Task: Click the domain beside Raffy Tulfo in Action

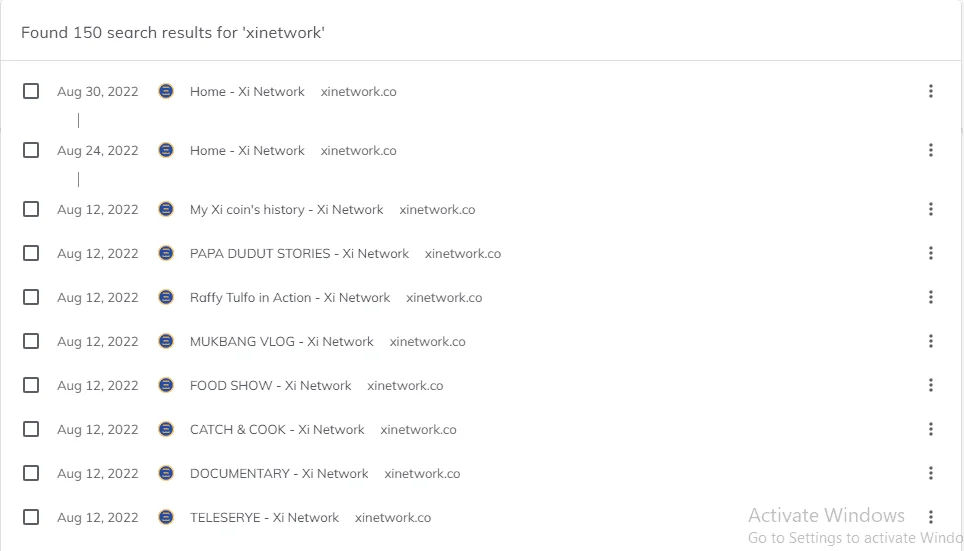Action: (444, 298)
